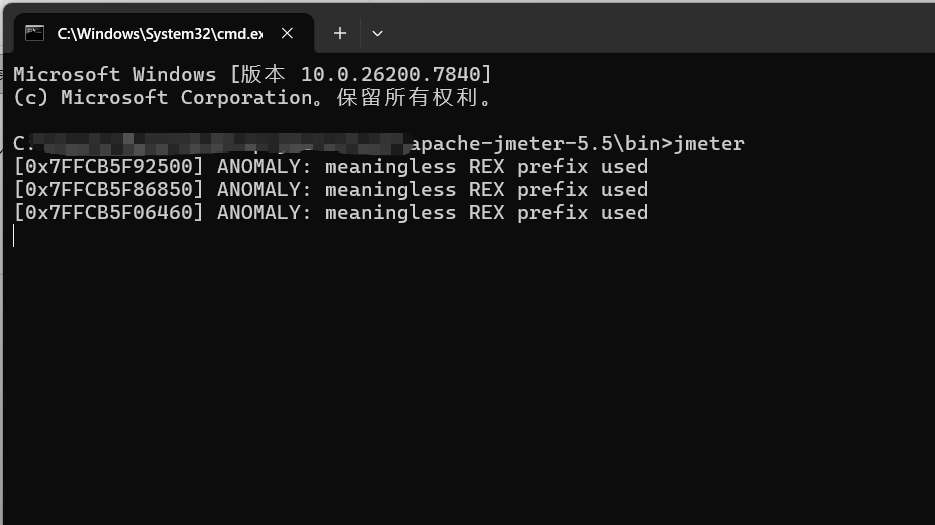Close the cmd.exe terminal tab
This screenshot has width=935, height=525.
click(x=287, y=33)
